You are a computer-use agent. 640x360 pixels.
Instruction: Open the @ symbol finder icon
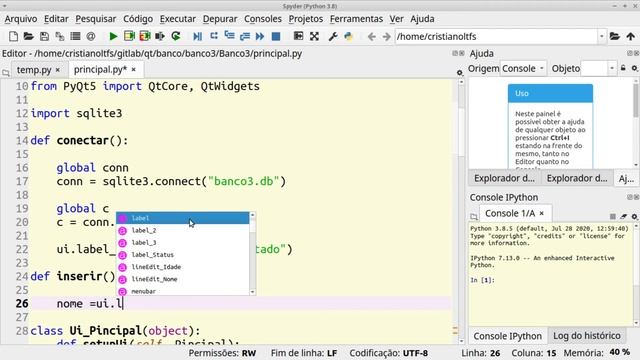[91, 36]
